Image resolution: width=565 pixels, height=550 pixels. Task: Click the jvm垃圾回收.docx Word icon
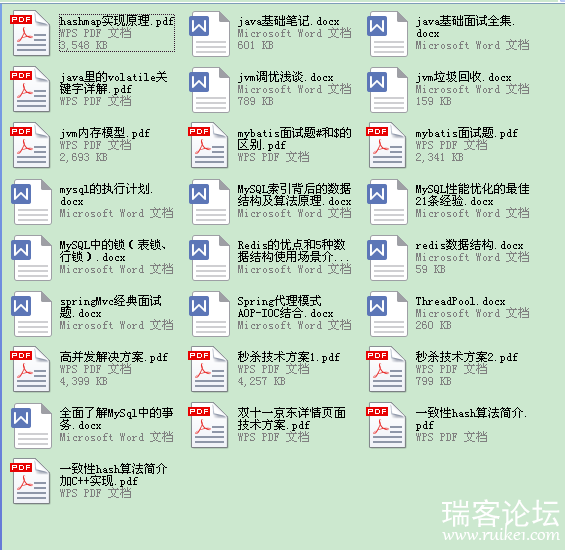(x=388, y=90)
